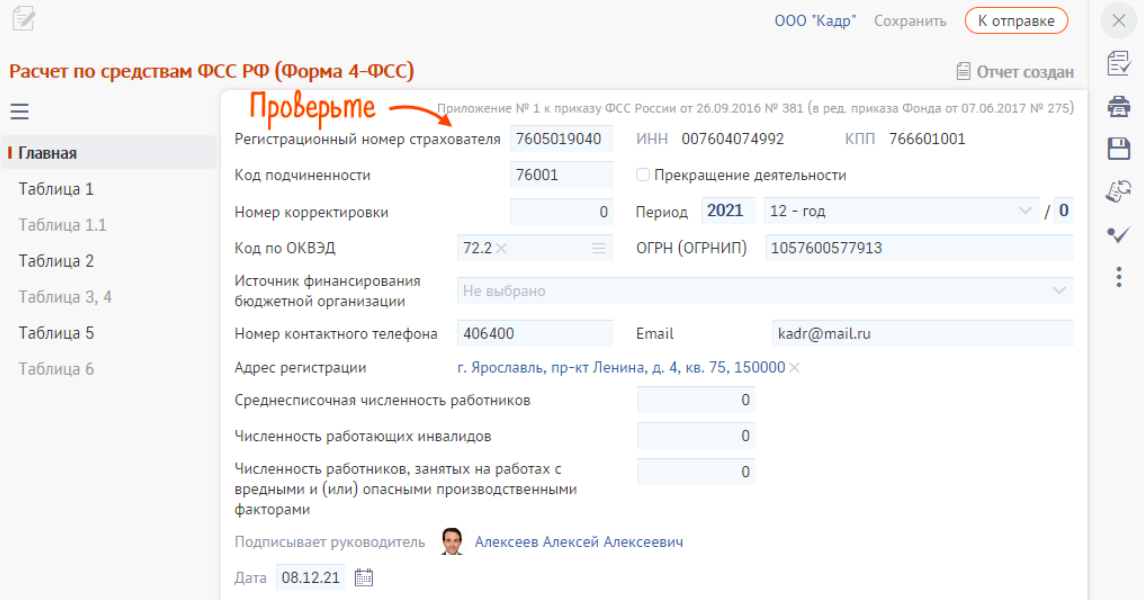Image resolution: width=1144 pixels, height=600 pixels.
Task: Click the checklist icon in right sidebar
Action: pyautogui.click(x=1119, y=64)
